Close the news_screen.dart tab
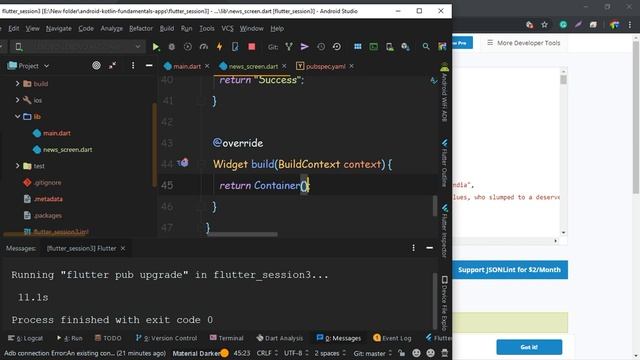 click(x=284, y=66)
